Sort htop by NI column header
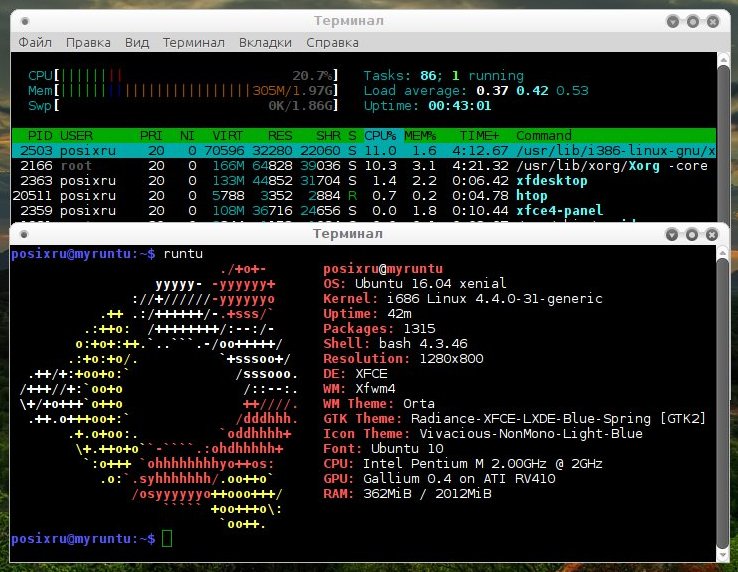Screen dimensions: 738x572 point(187,136)
